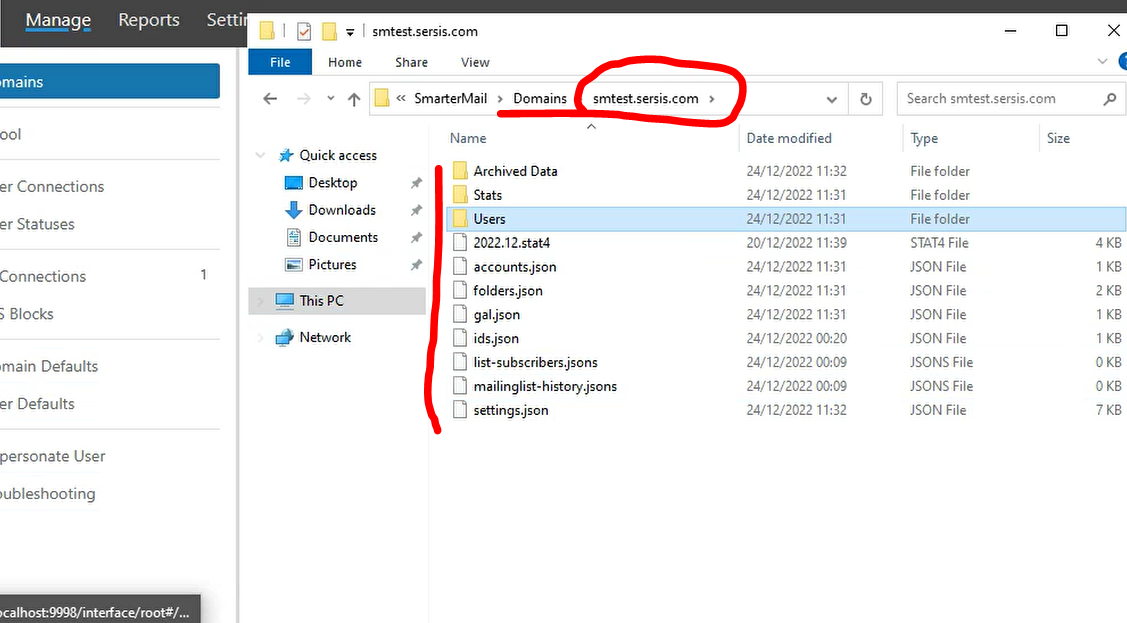
Task: Click the Documents icon in navigation pane
Action: [x=293, y=237]
